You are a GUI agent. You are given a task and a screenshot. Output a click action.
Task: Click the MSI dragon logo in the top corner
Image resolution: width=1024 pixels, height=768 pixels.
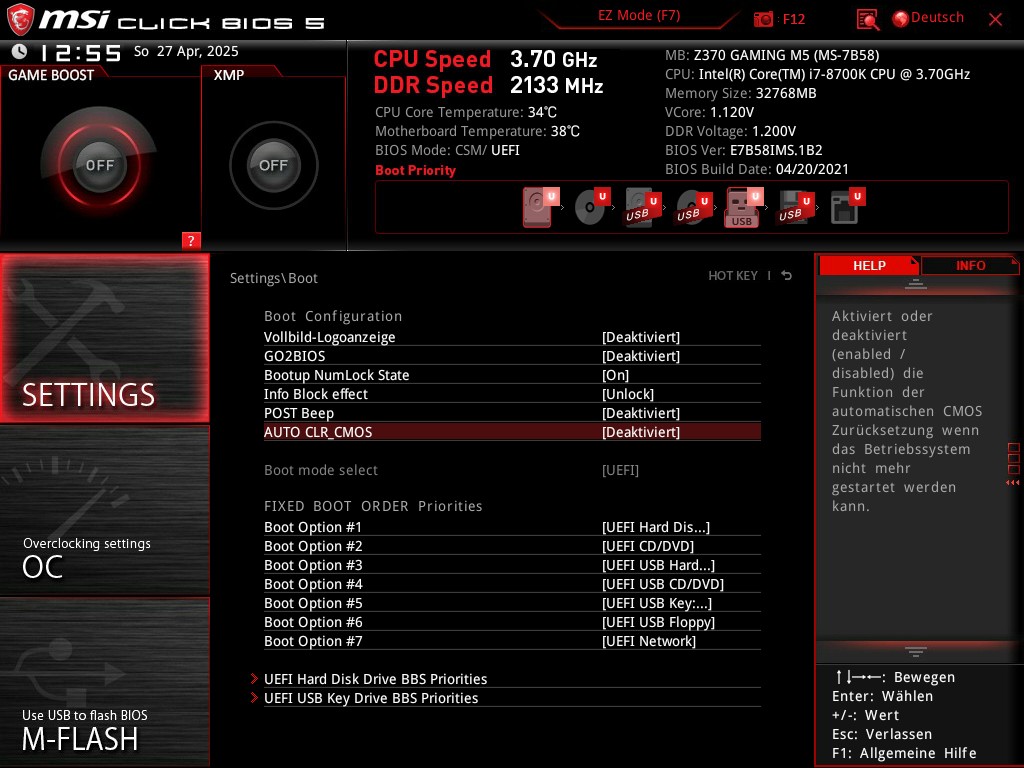[20, 18]
